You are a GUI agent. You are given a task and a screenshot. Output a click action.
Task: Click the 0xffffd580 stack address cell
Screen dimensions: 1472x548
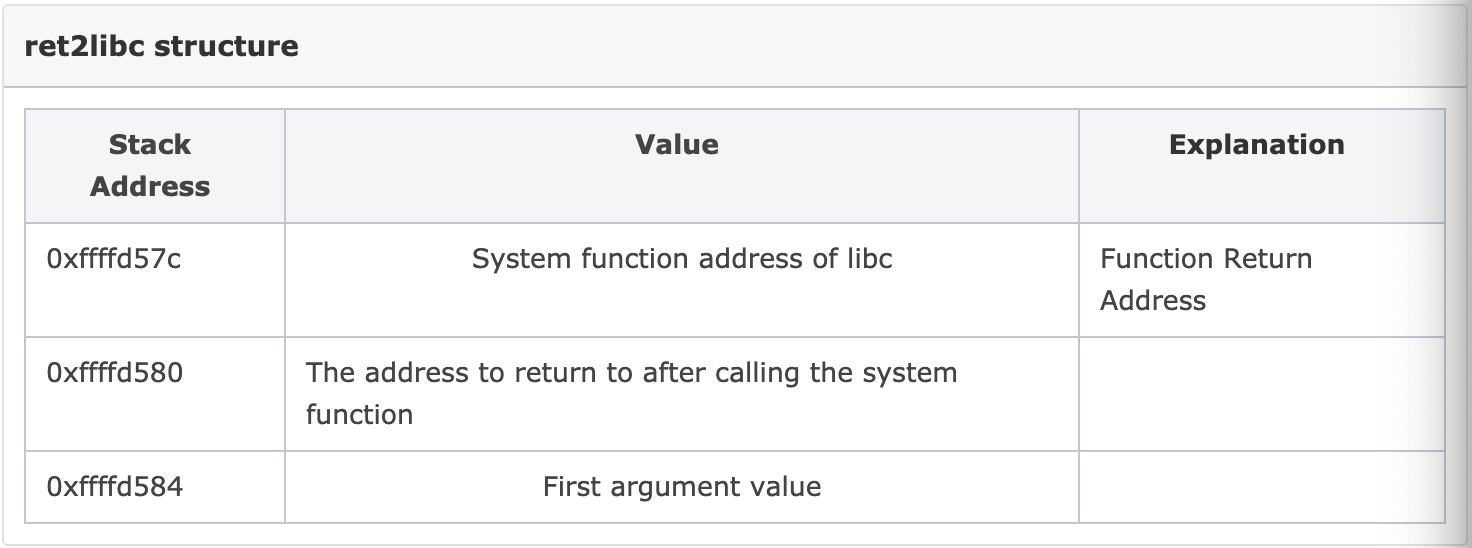point(155,394)
